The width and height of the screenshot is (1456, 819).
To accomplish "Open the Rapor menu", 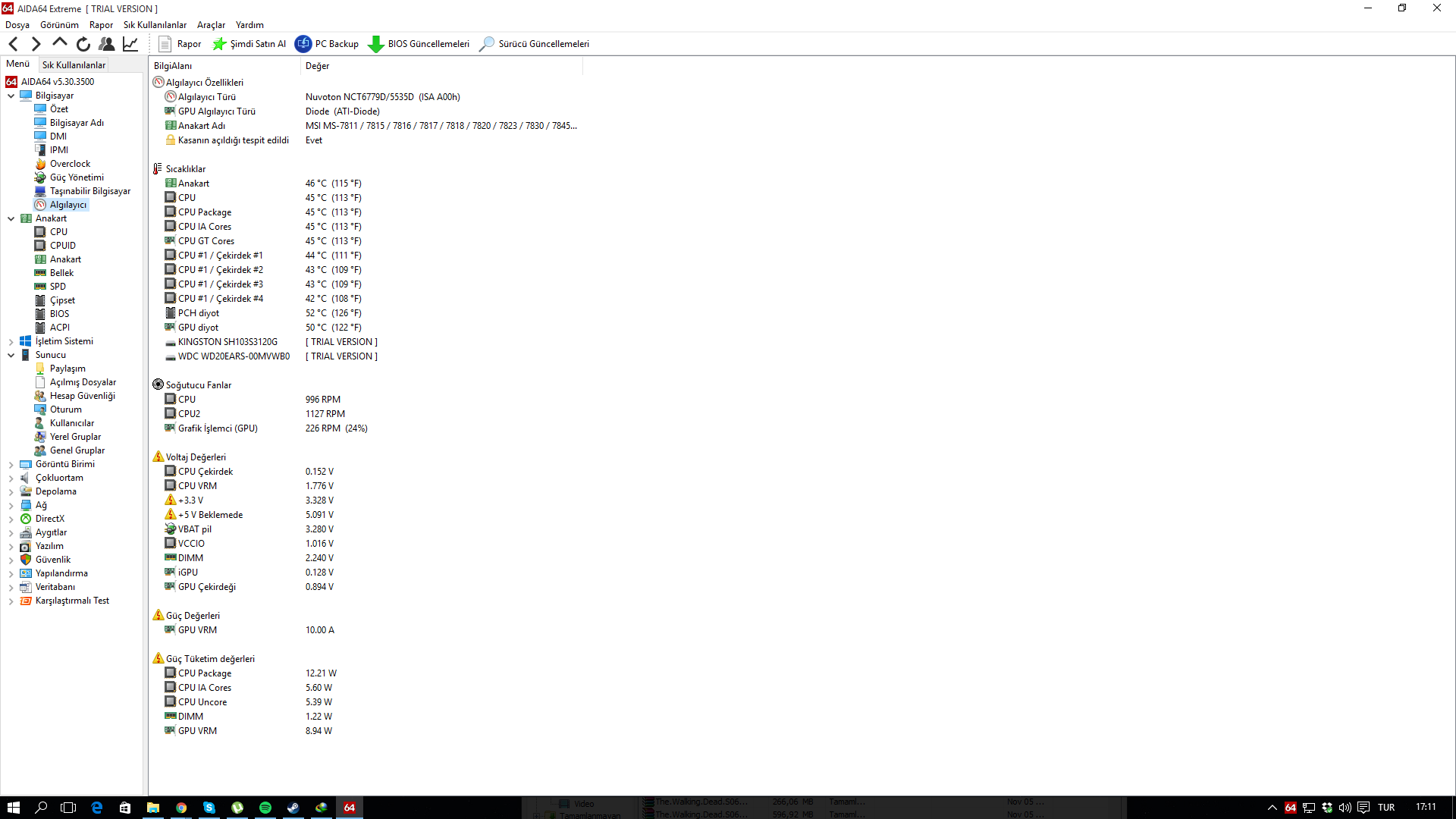I will tap(101, 25).
